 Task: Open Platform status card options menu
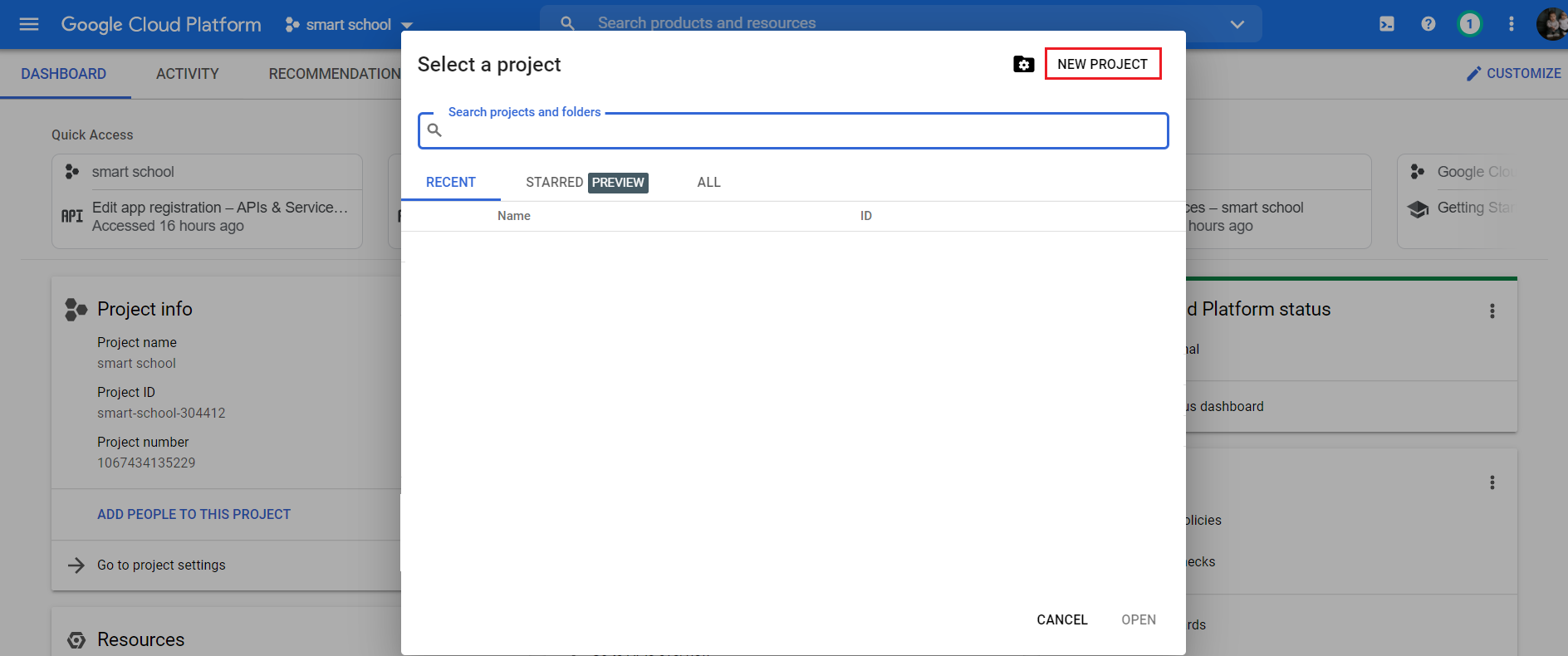pyautogui.click(x=1492, y=311)
